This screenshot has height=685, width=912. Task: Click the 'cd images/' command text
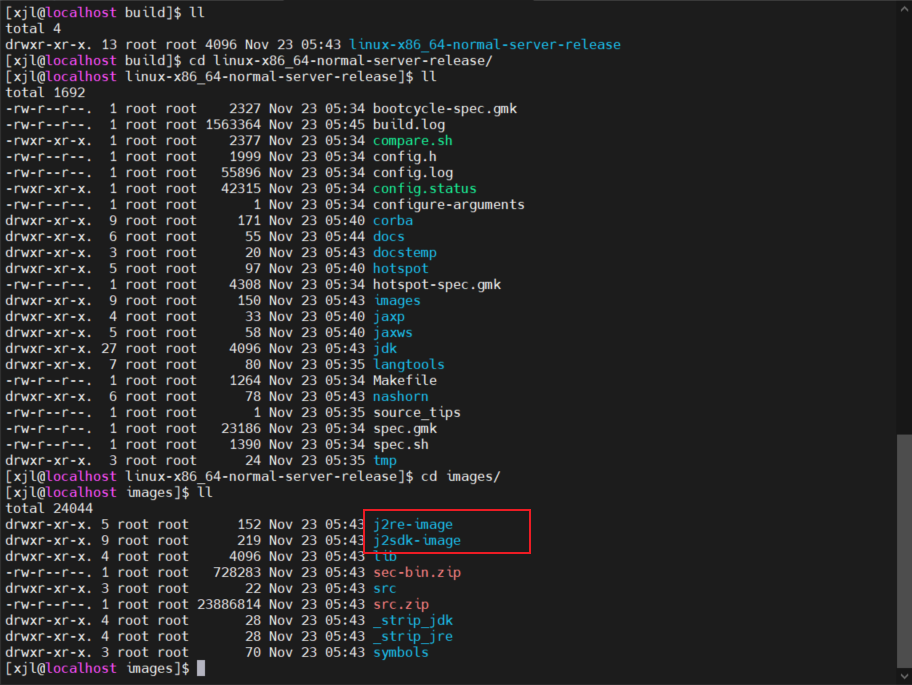click(461, 477)
